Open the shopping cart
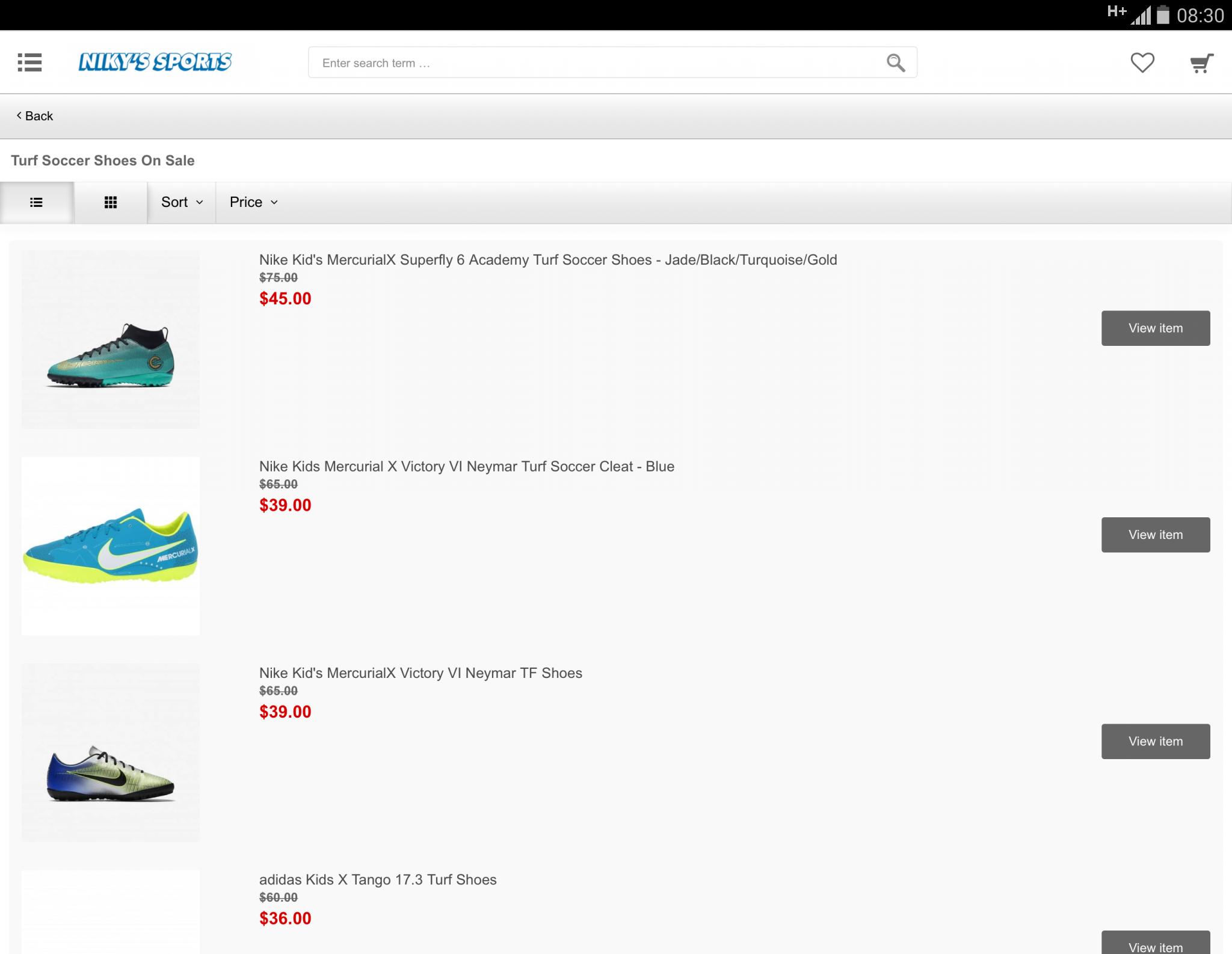 pos(1201,63)
